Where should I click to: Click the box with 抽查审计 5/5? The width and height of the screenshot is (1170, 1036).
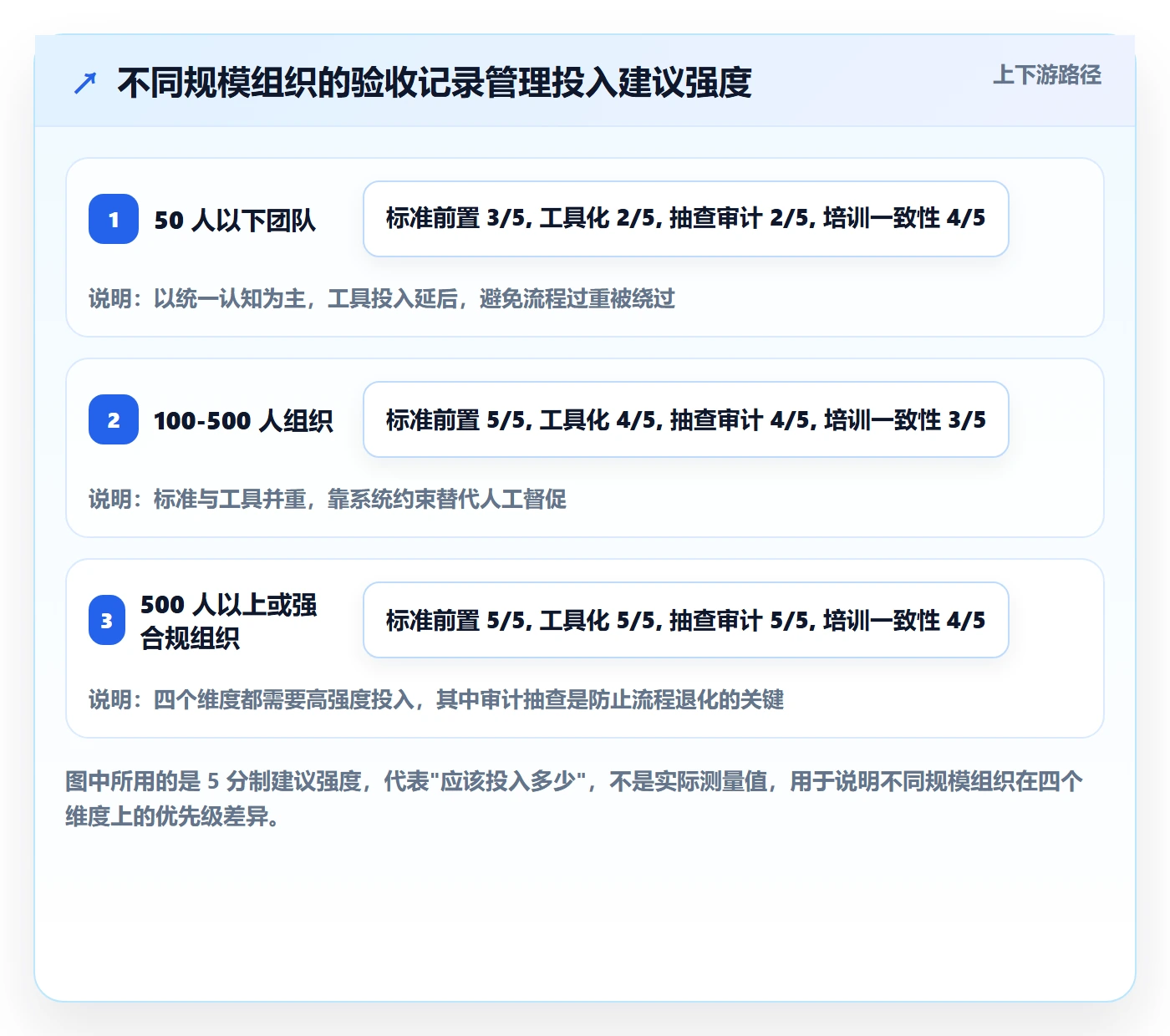(x=686, y=620)
